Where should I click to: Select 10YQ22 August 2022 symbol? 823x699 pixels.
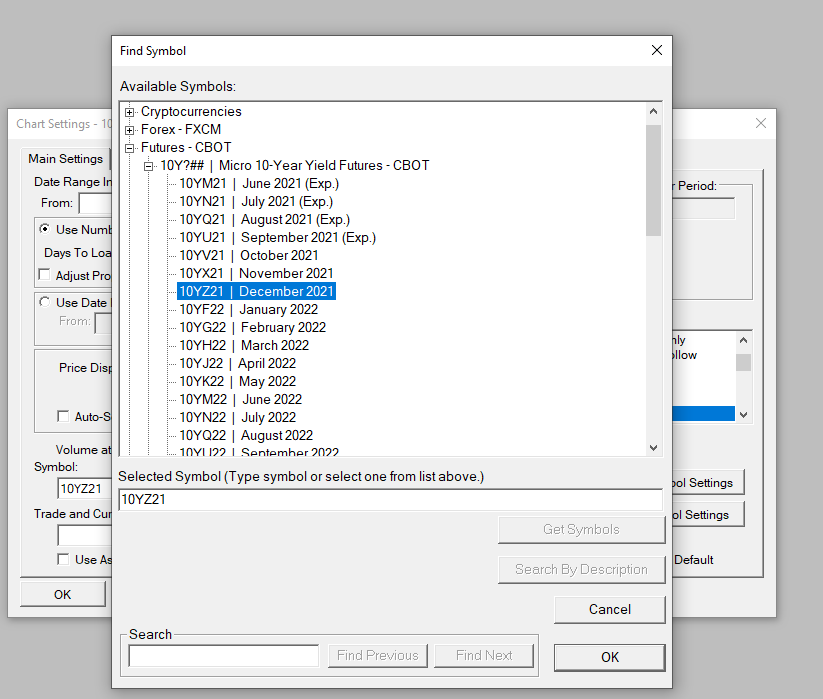(x=246, y=436)
